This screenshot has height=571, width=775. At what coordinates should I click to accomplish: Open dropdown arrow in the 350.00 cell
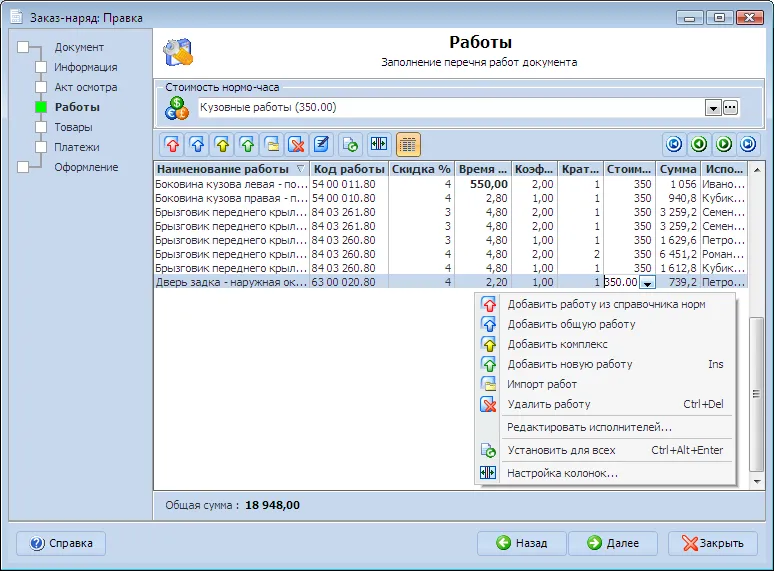(x=647, y=282)
